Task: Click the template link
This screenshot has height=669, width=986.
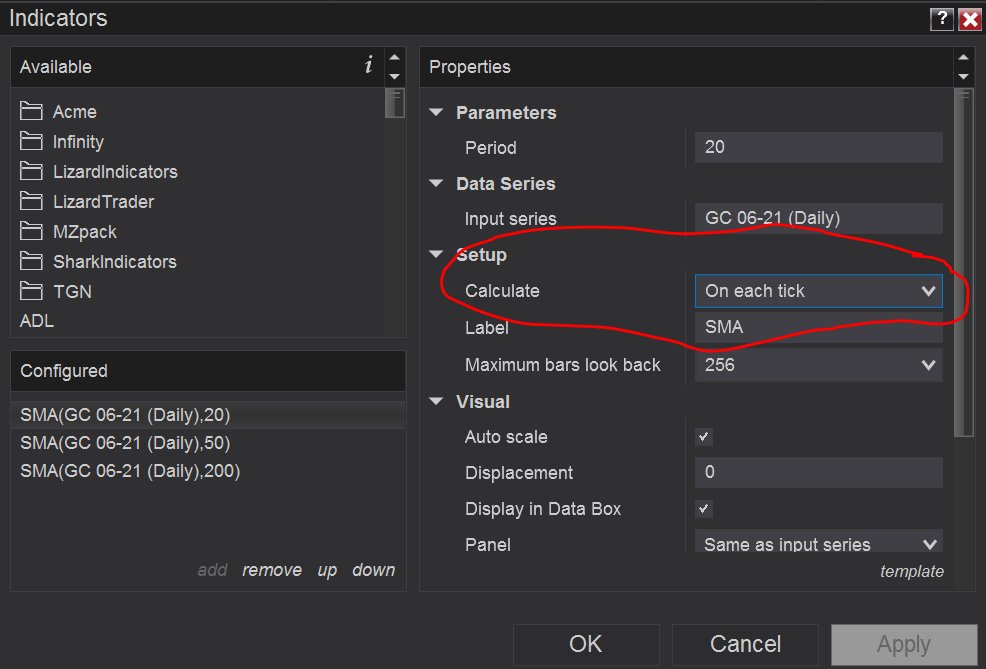Action: coord(912,571)
